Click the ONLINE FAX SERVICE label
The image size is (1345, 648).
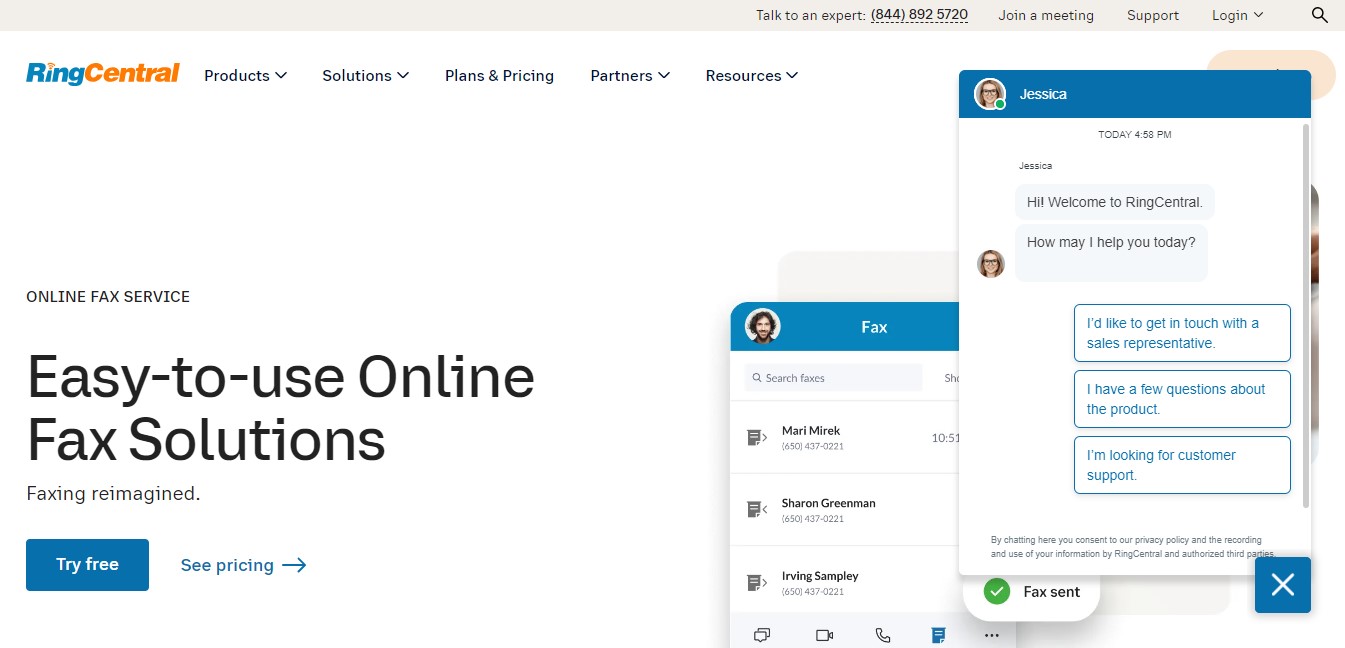[108, 297]
